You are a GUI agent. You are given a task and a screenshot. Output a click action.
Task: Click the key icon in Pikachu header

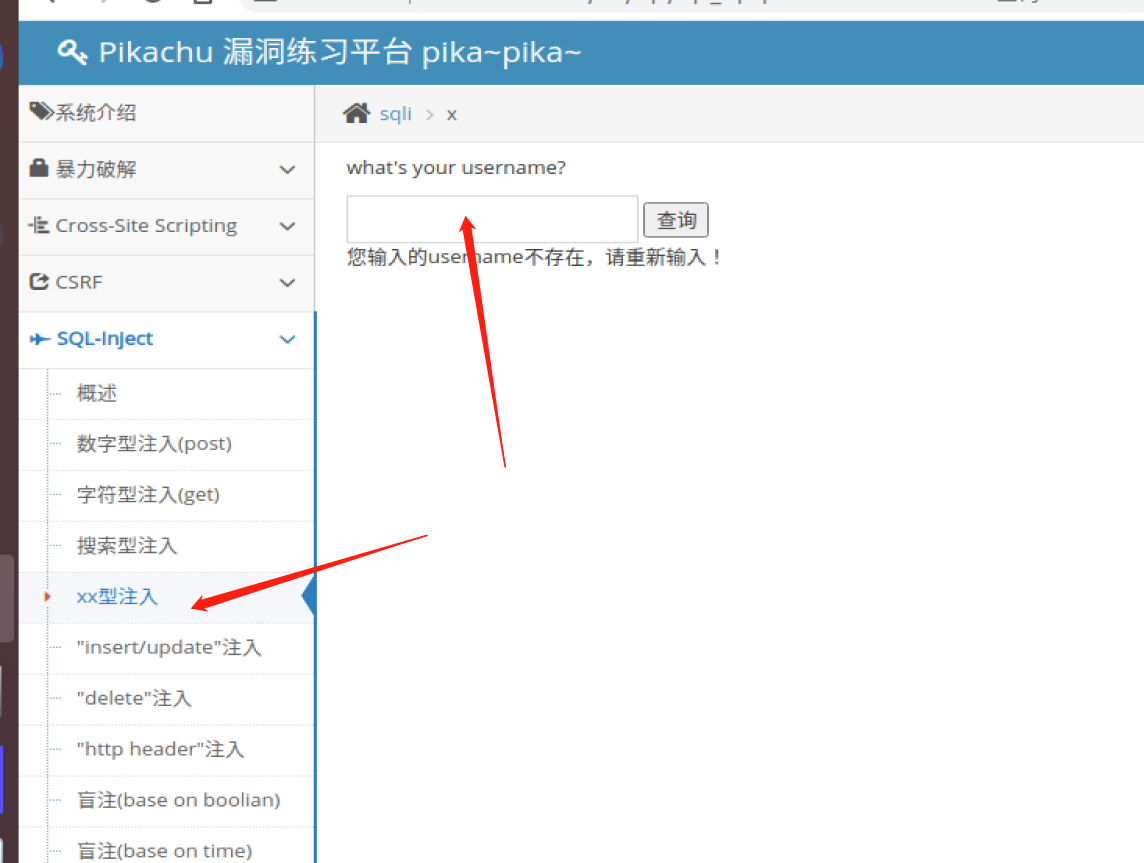click(x=72, y=53)
